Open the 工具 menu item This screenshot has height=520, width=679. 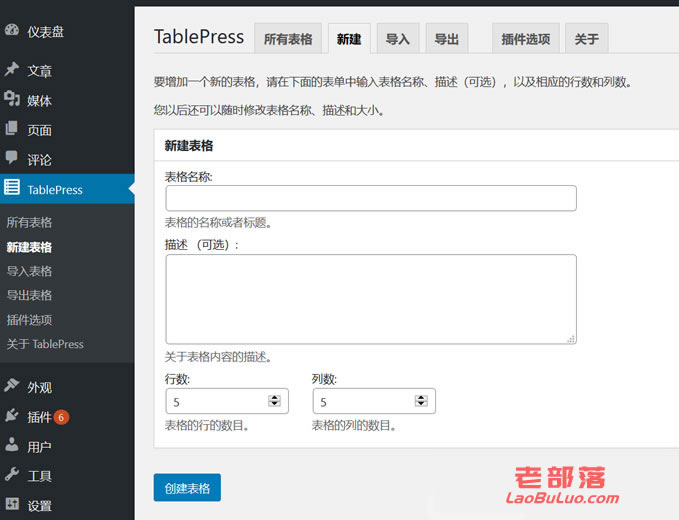pos(39,476)
